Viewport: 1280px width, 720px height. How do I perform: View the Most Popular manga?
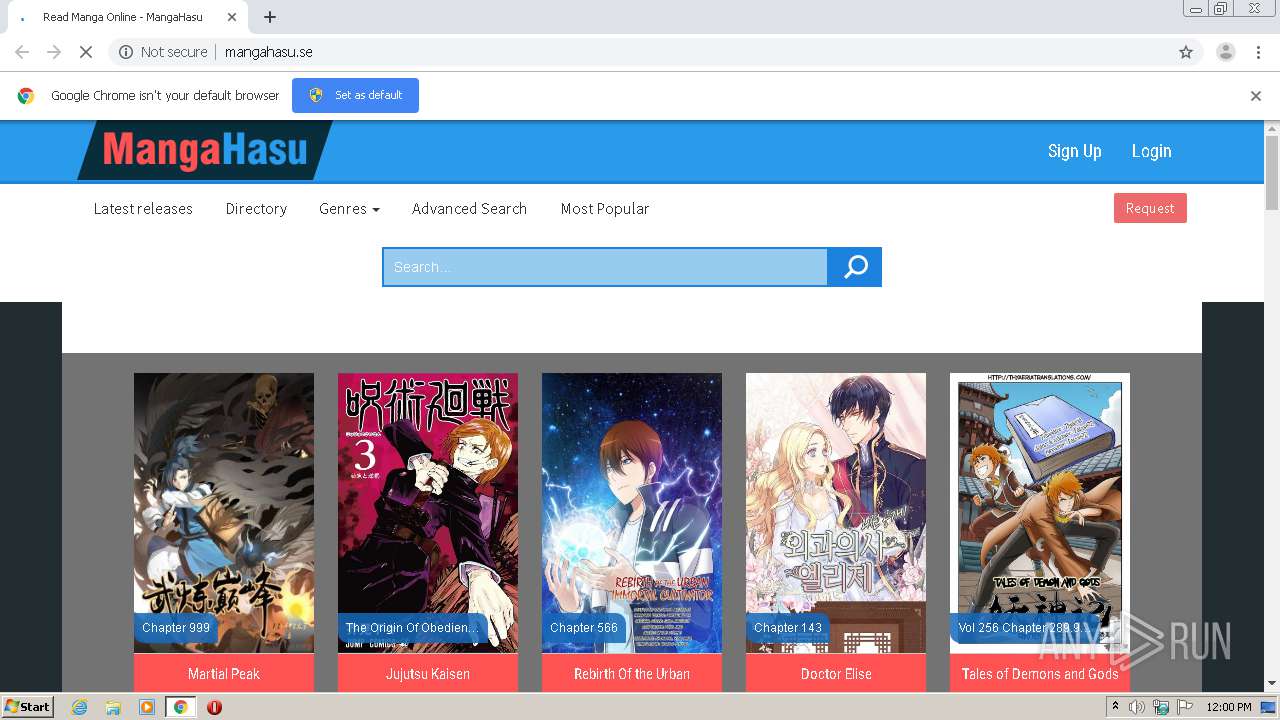coord(605,209)
